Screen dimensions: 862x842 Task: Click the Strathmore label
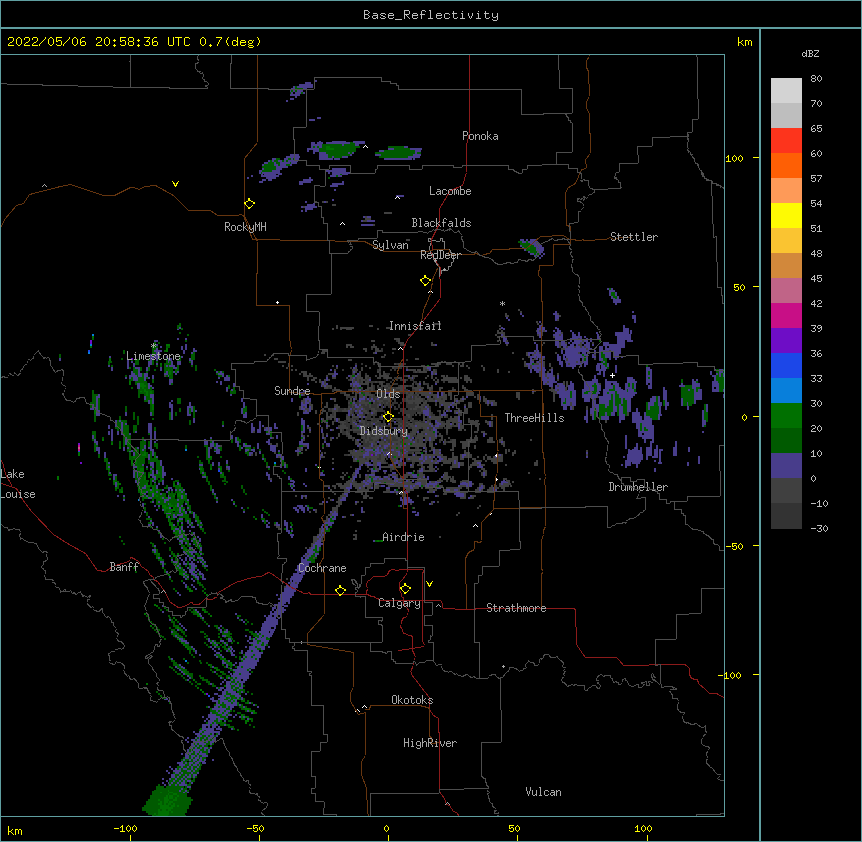point(516,608)
